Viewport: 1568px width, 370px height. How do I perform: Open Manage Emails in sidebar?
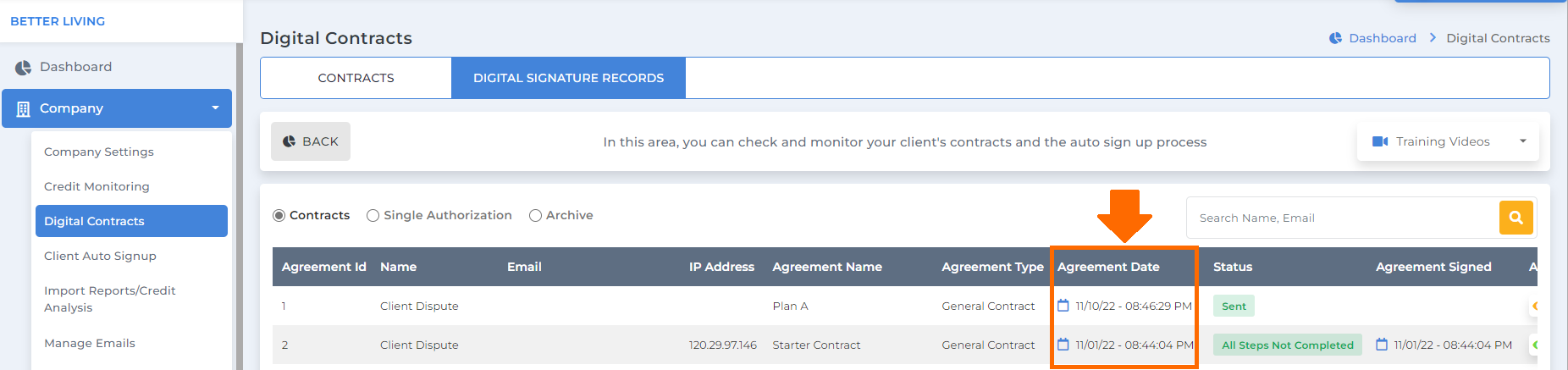(90, 343)
